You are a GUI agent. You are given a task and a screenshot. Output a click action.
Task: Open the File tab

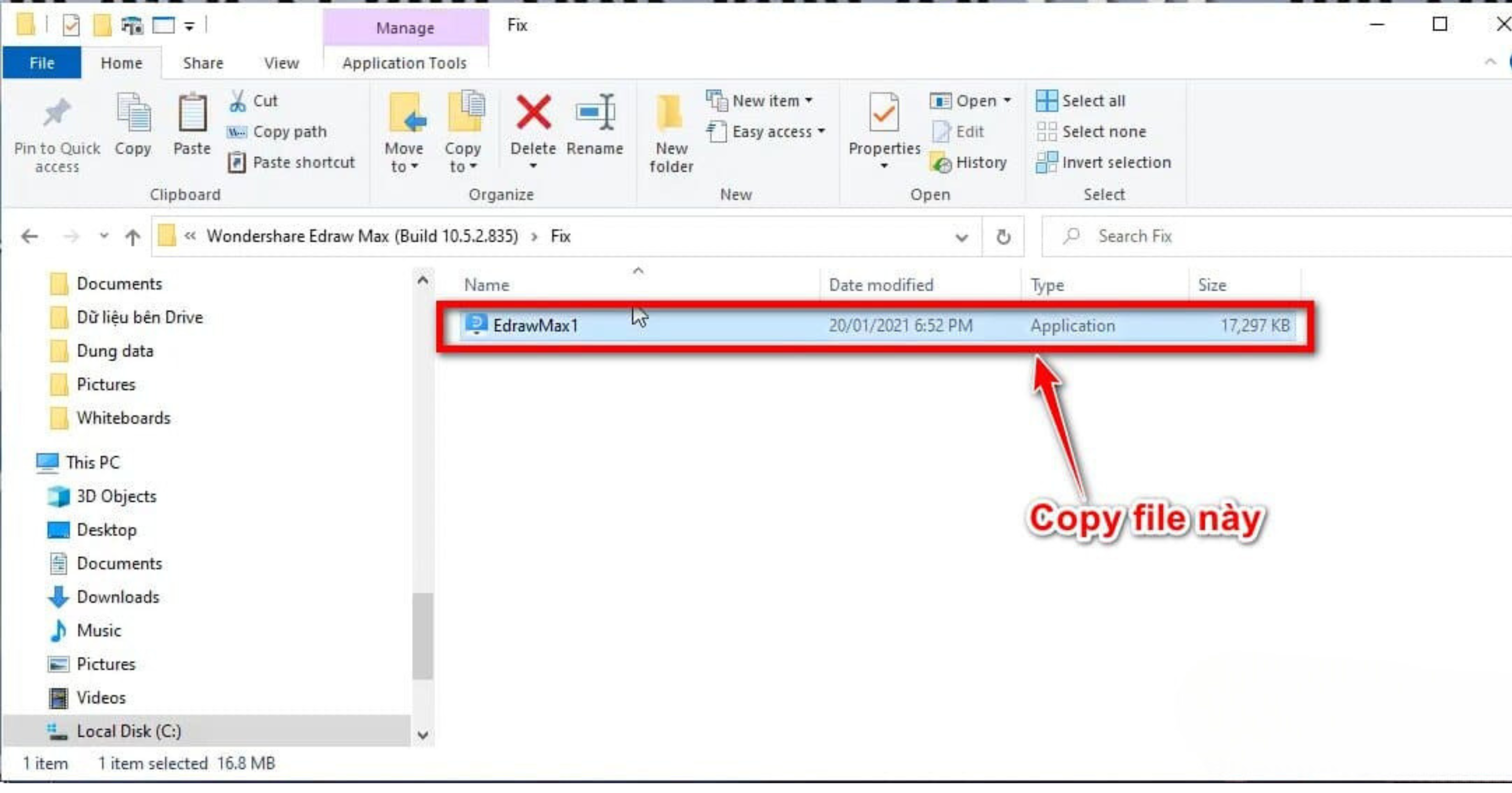click(42, 63)
